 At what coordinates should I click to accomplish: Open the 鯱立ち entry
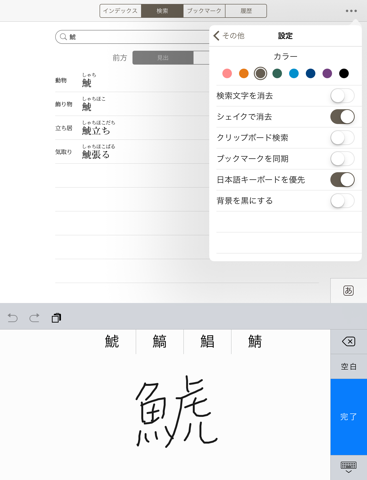[132, 128]
